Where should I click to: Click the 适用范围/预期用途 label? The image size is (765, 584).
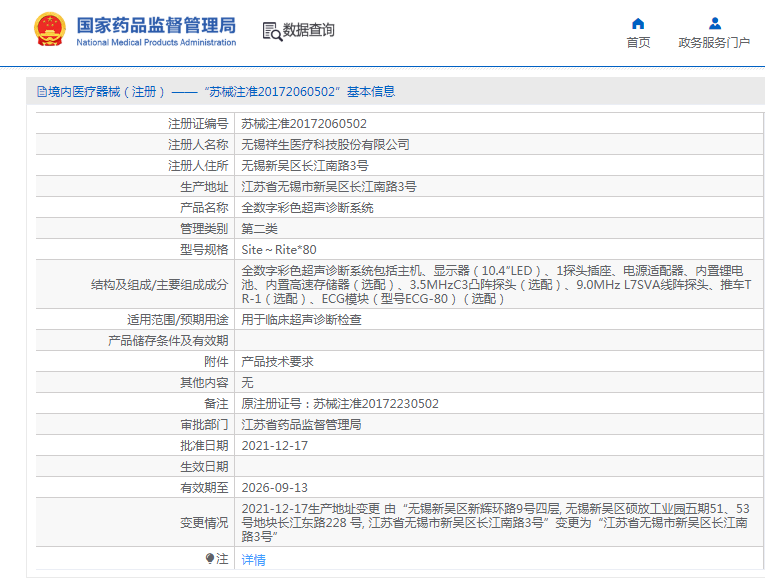point(178,320)
